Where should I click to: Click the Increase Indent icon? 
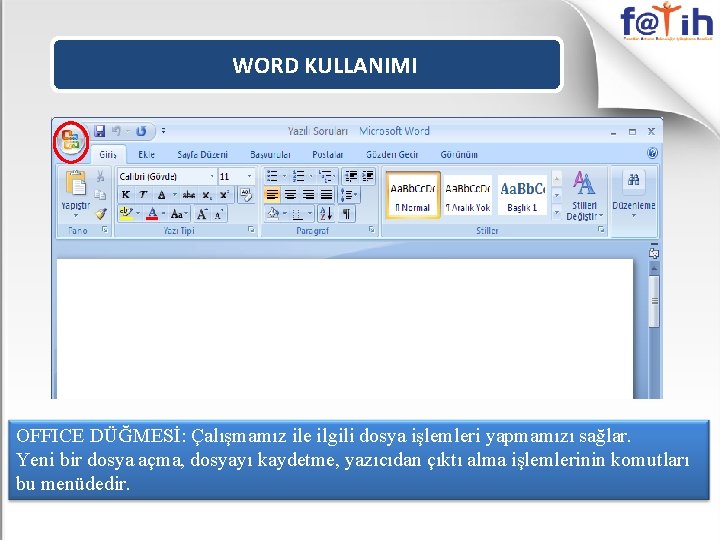pyautogui.click(x=368, y=176)
